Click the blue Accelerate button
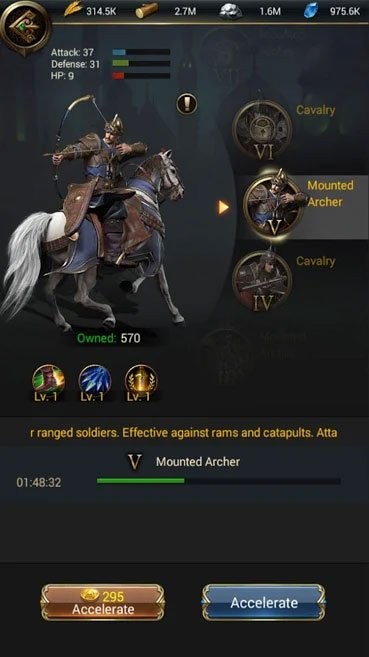369x657 pixels. tap(264, 603)
